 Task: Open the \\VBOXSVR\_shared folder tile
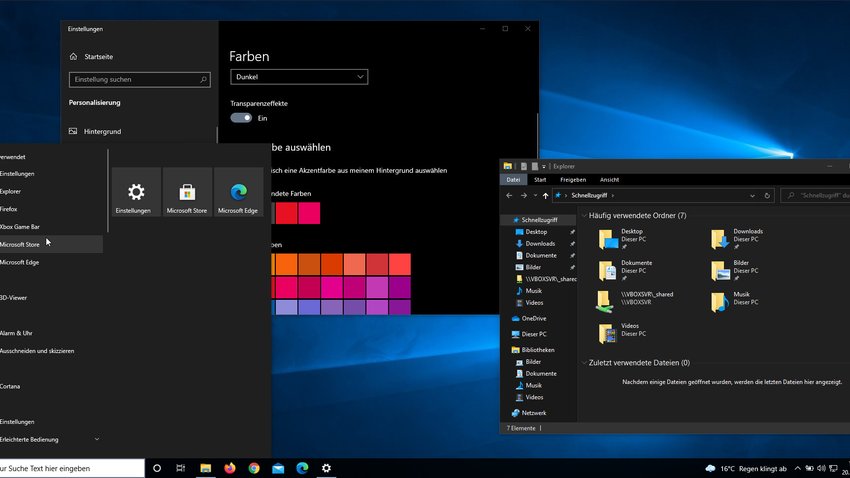click(604, 302)
